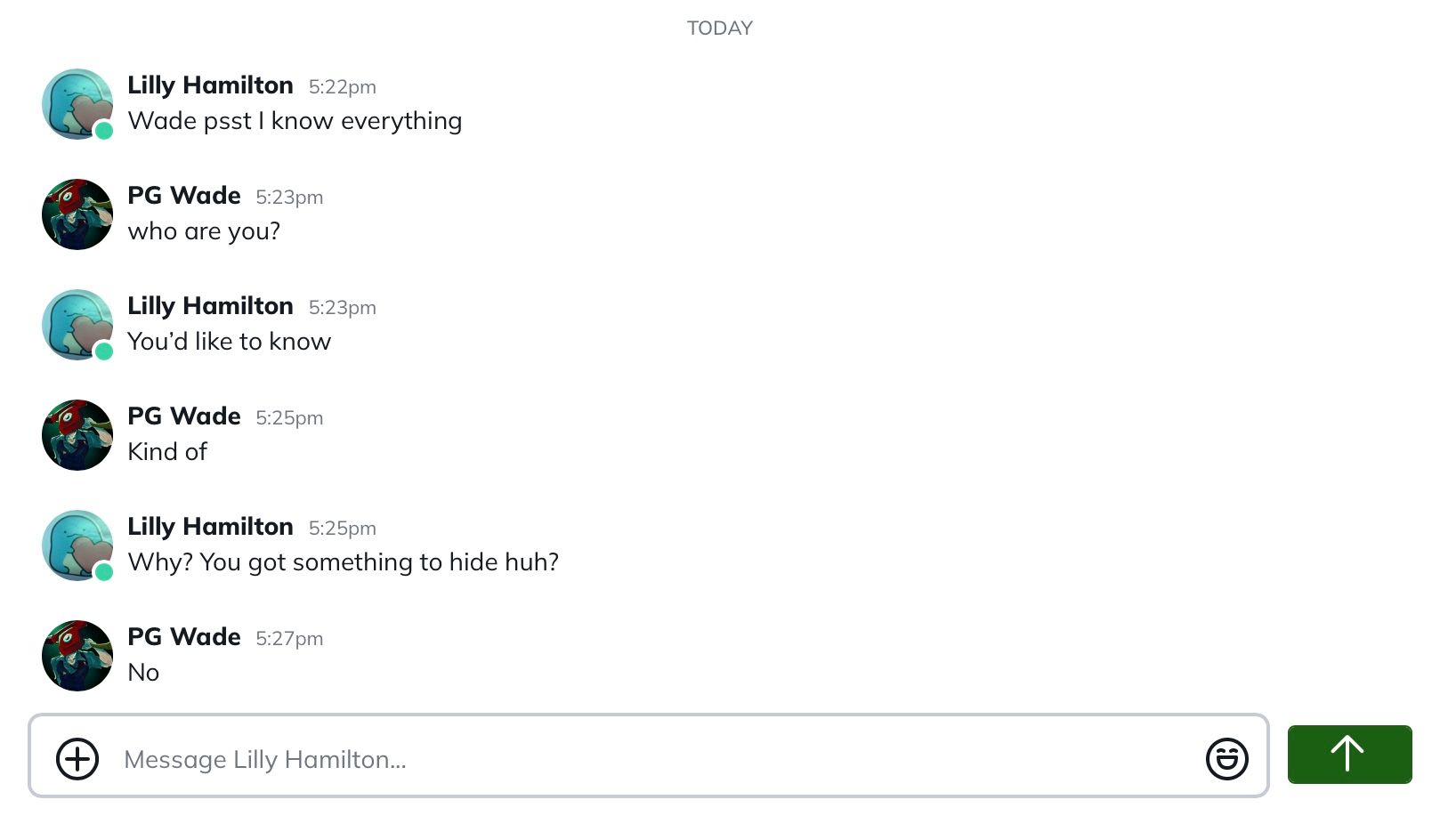This screenshot has height=840, width=1440.
Task: Click the plus attachment icon
Action: (77, 759)
